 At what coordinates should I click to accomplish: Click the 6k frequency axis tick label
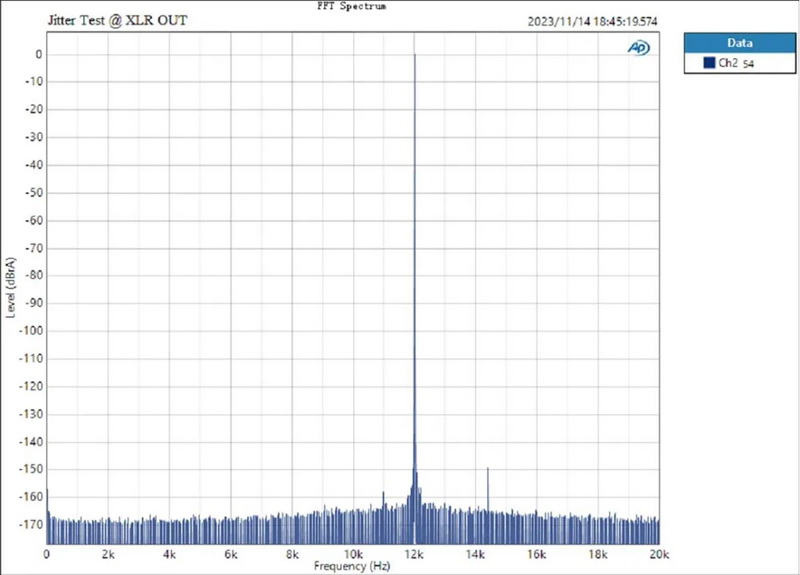coord(231,554)
